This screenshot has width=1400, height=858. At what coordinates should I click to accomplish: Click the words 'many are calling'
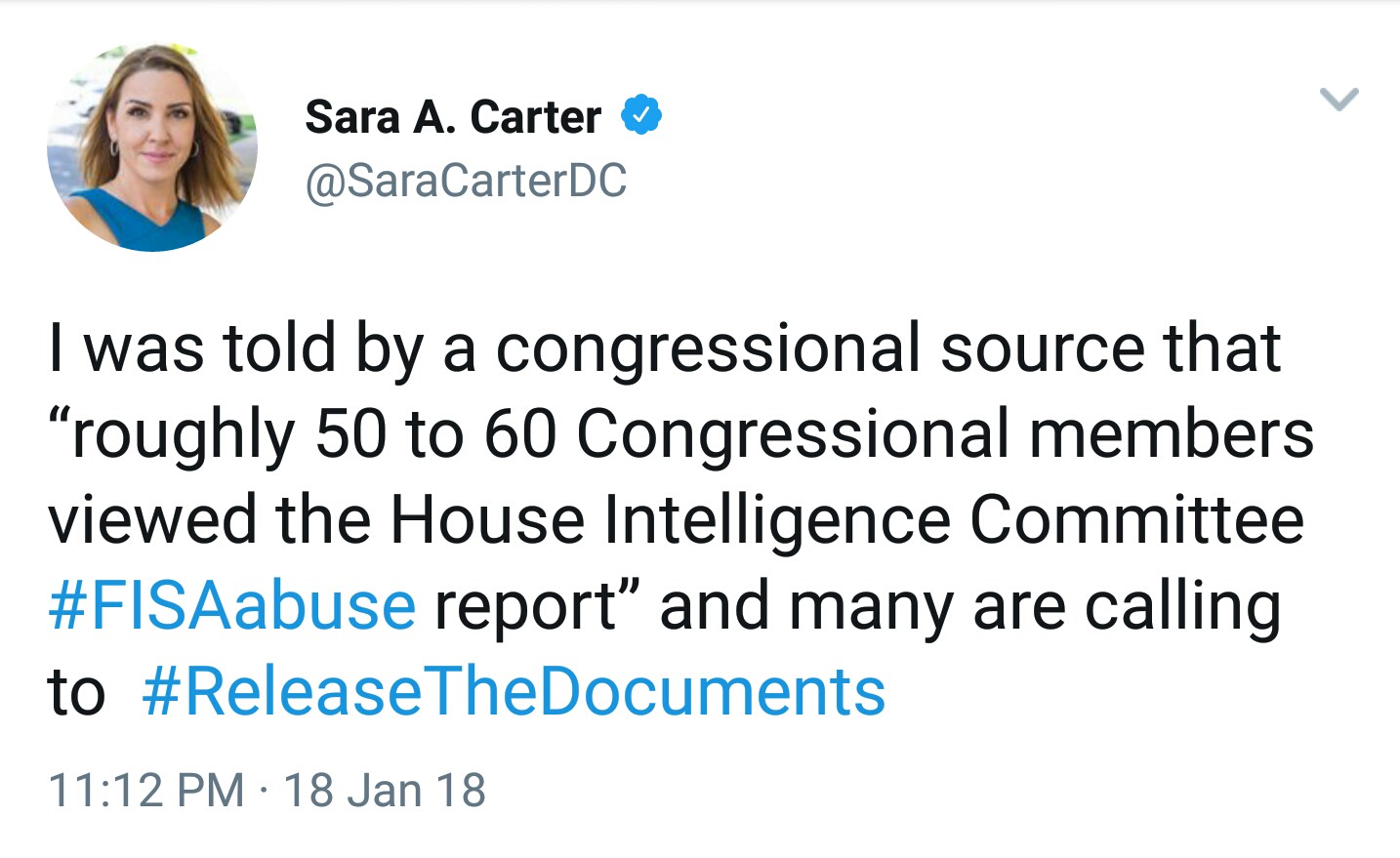(1035, 607)
